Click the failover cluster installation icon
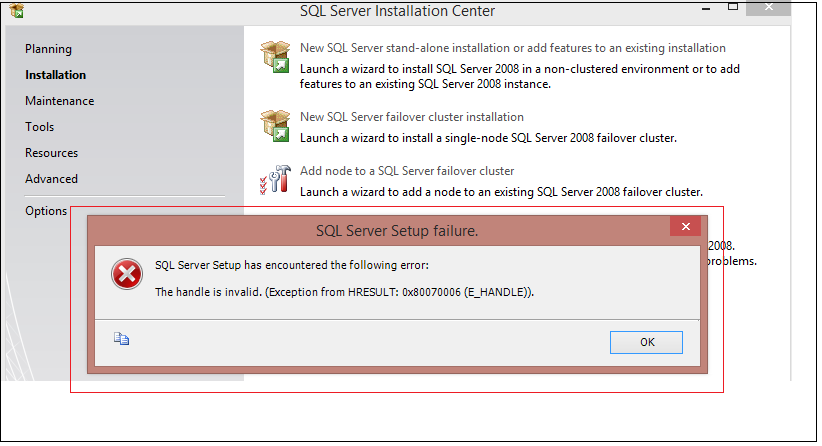Viewport: 822px width, 446px height. (x=274, y=125)
